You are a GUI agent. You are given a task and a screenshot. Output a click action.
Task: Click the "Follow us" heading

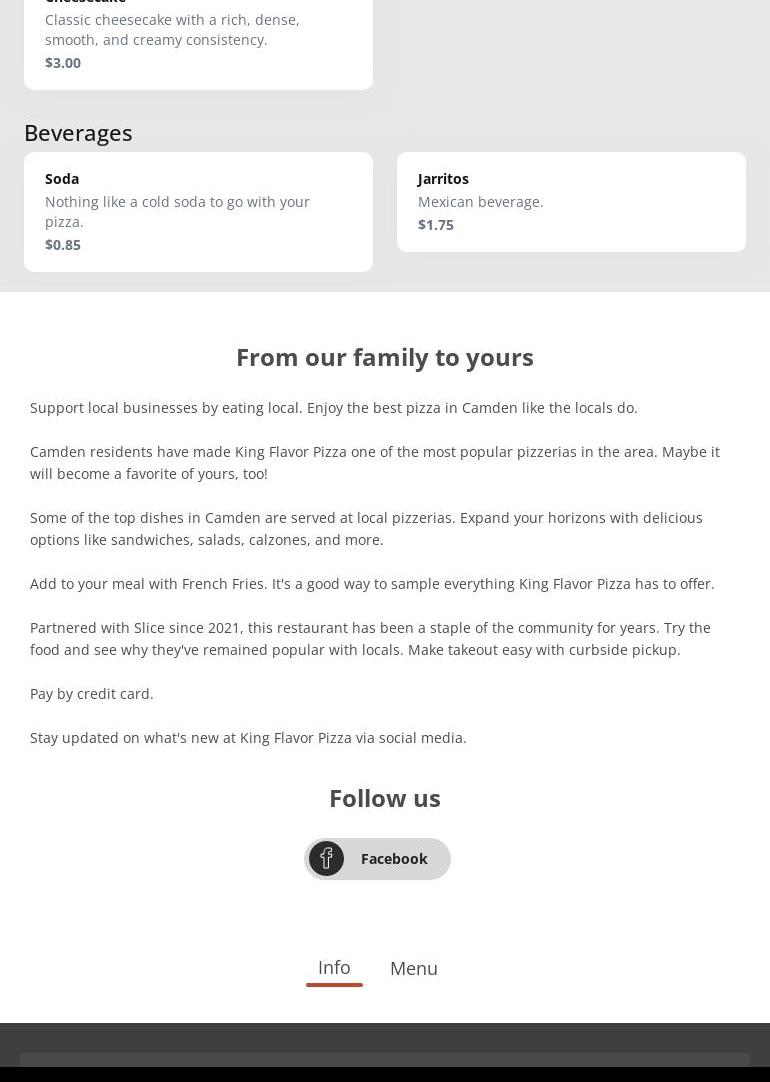pyautogui.click(x=385, y=798)
